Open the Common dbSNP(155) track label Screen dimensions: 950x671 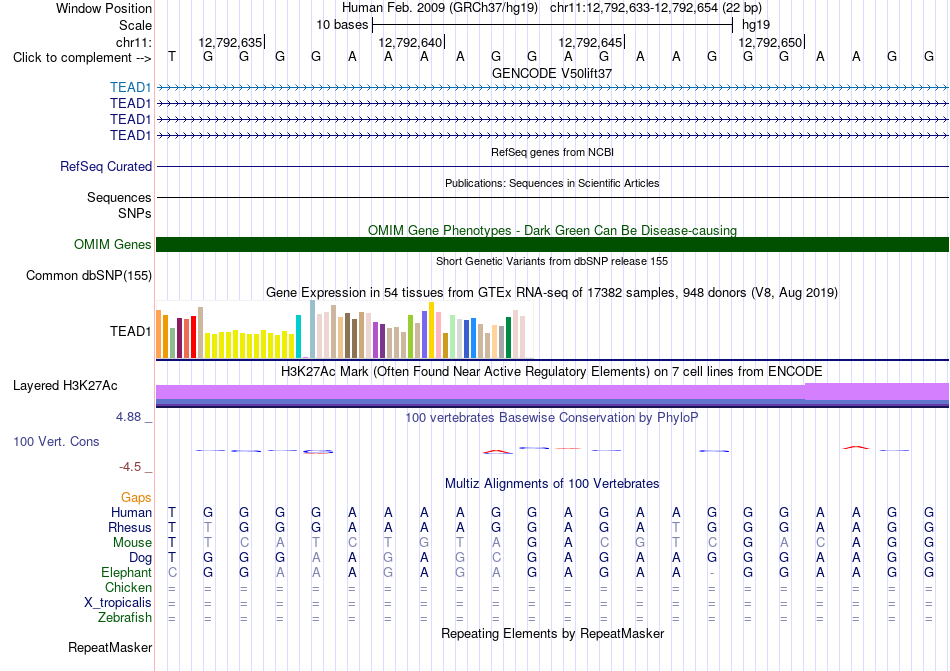point(88,276)
